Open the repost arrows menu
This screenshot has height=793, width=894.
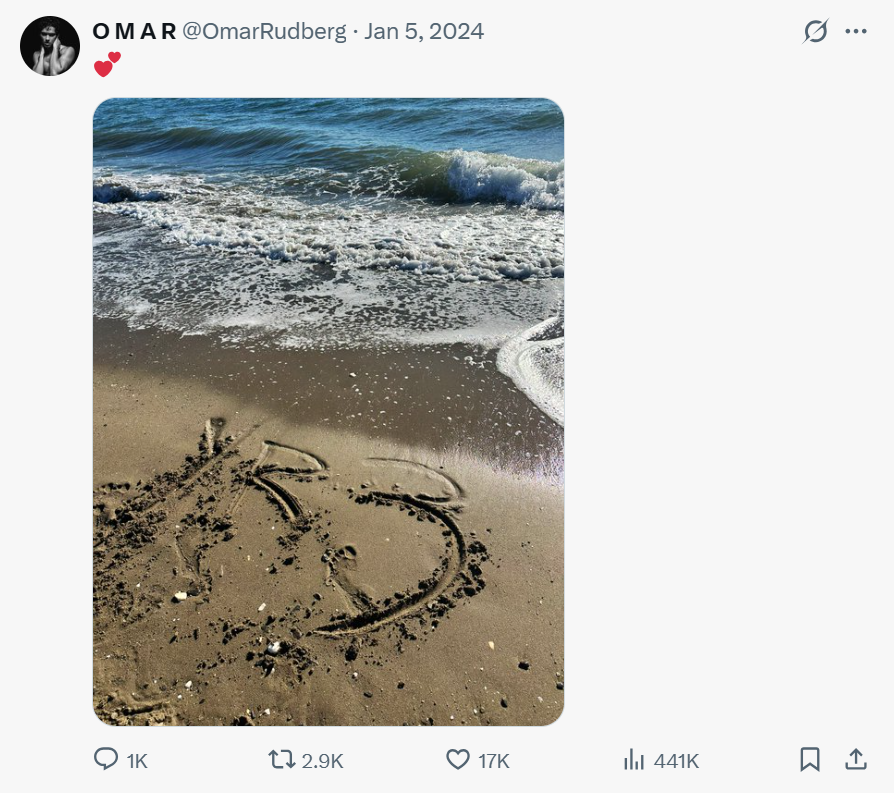[x=282, y=760]
